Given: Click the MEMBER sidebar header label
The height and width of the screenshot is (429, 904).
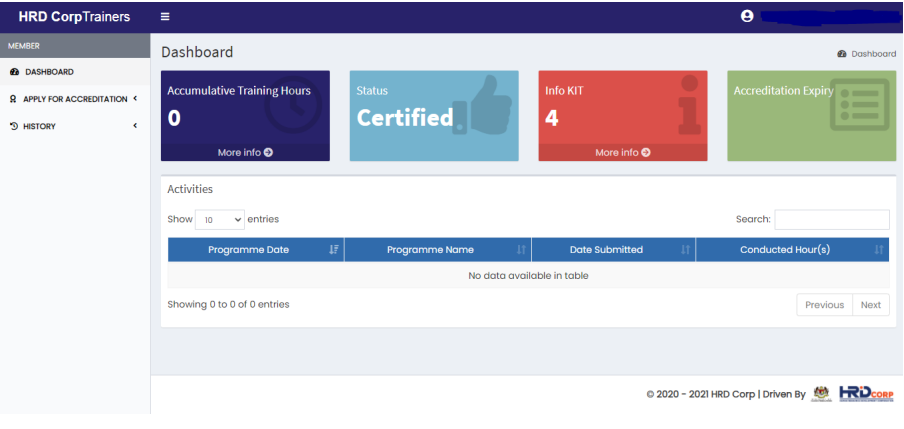Looking at the screenshot, I should coord(24,46).
